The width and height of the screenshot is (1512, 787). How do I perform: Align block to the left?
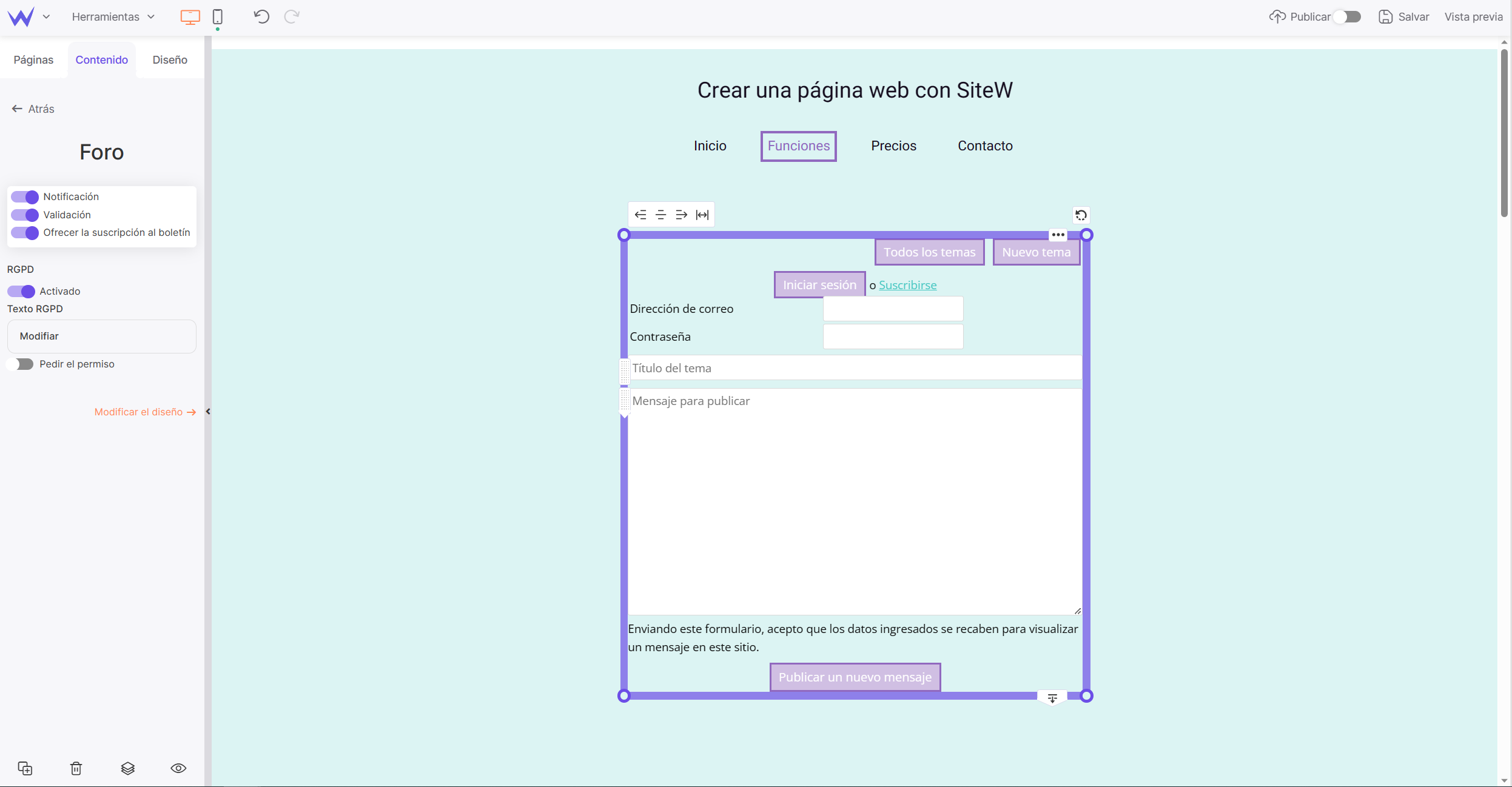click(x=640, y=215)
